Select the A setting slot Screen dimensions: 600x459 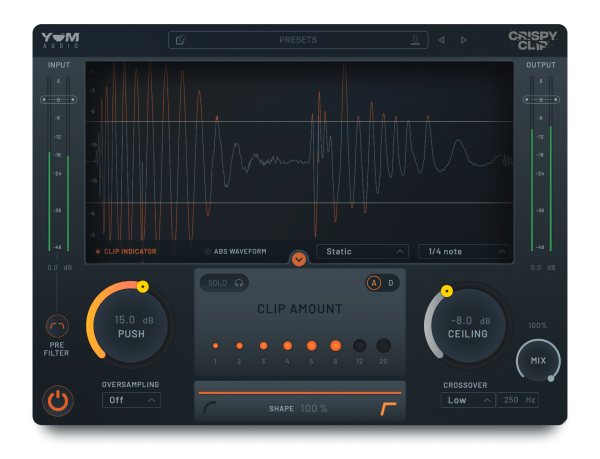[x=374, y=283]
